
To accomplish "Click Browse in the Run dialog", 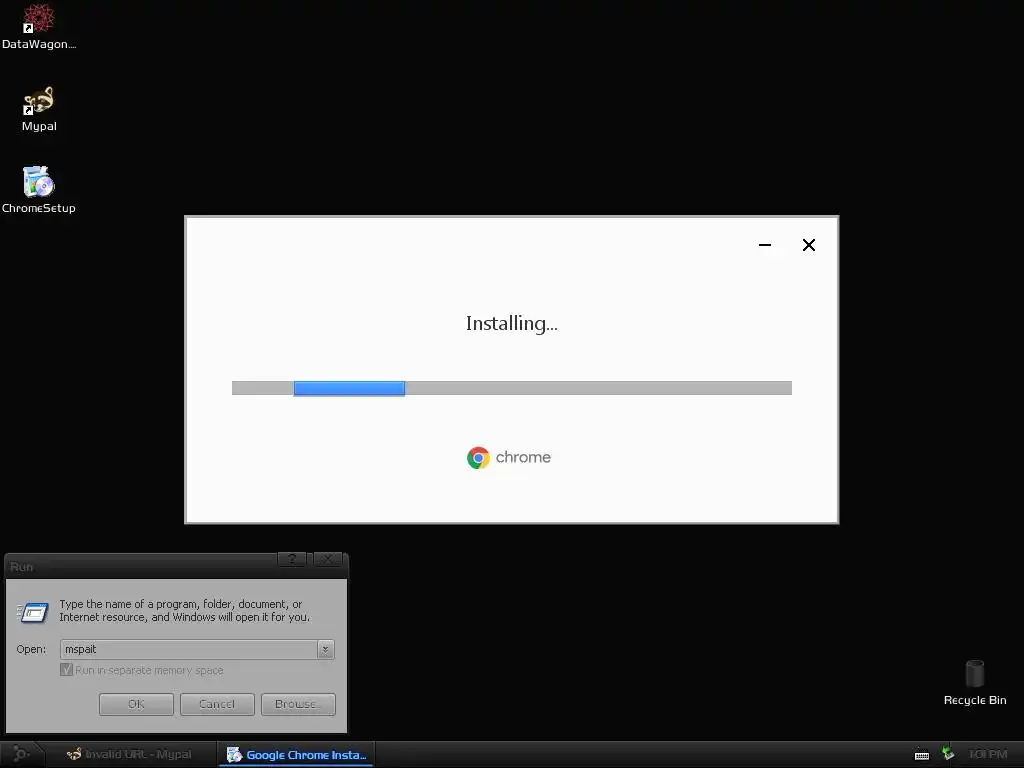I will pyautogui.click(x=298, y=704).
